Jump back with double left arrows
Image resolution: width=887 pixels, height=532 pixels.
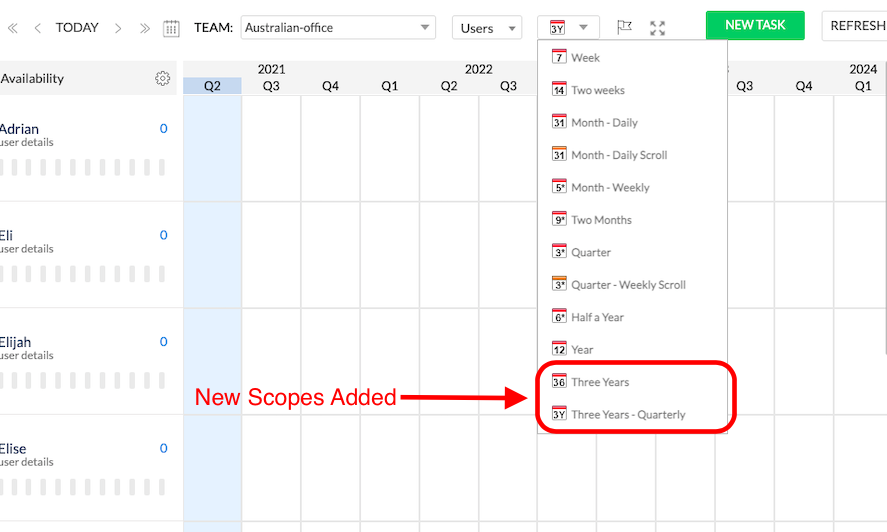(13, 28)
